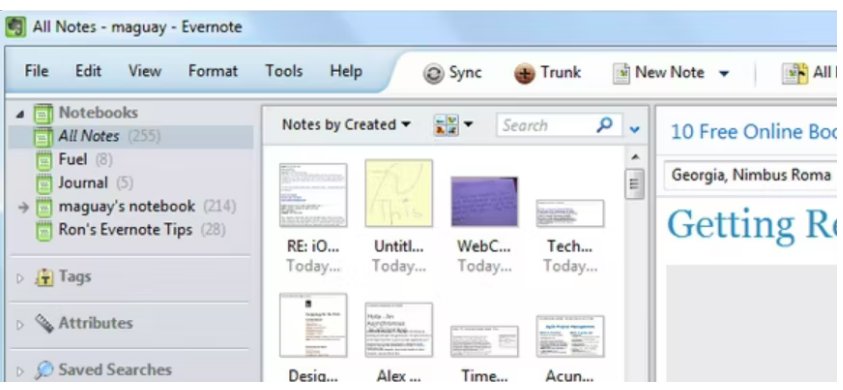Viewport: 843px width, 390px height.
Task: Select the WebC... purple note thumbnail
Action: click(484, 201)
